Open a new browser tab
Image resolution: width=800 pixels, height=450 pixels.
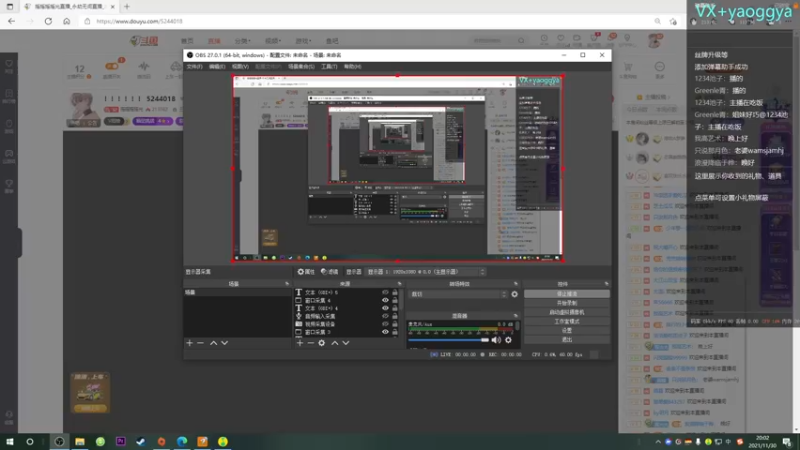tap(127, 7)
